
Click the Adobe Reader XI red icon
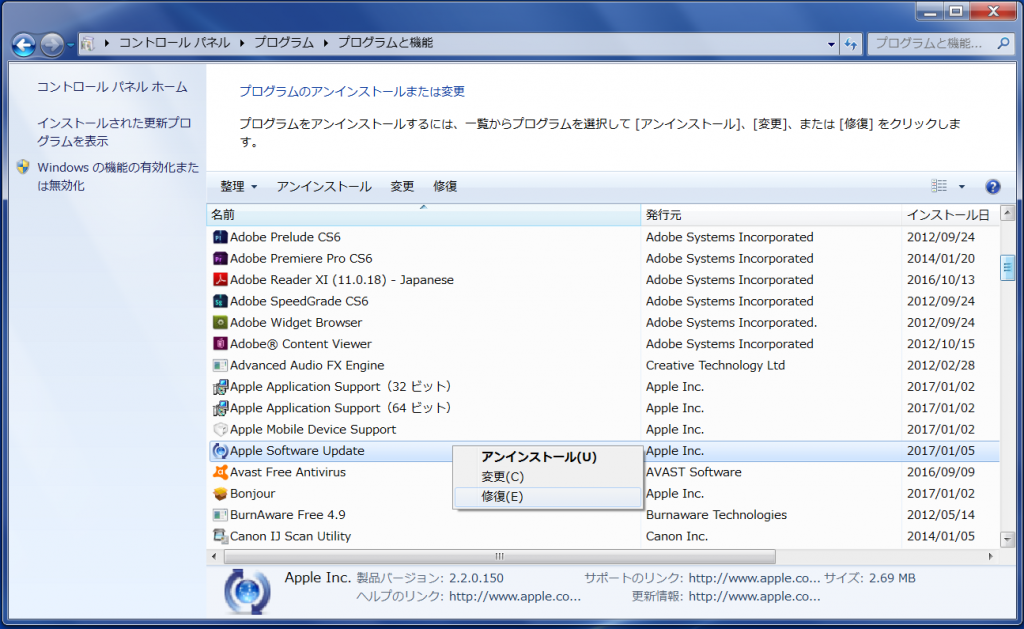coord(220,280)
